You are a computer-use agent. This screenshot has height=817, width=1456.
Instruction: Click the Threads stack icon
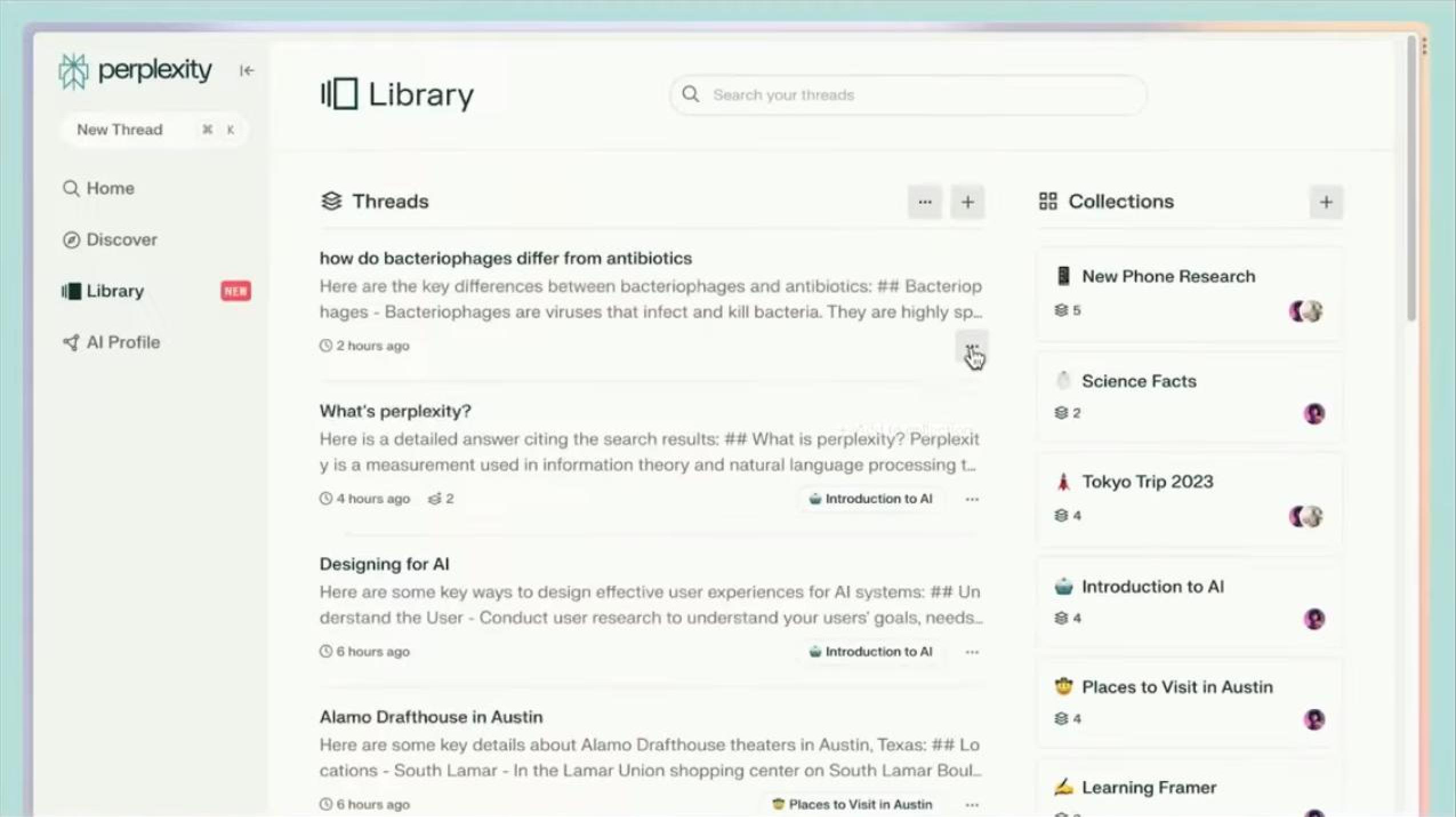331,201
